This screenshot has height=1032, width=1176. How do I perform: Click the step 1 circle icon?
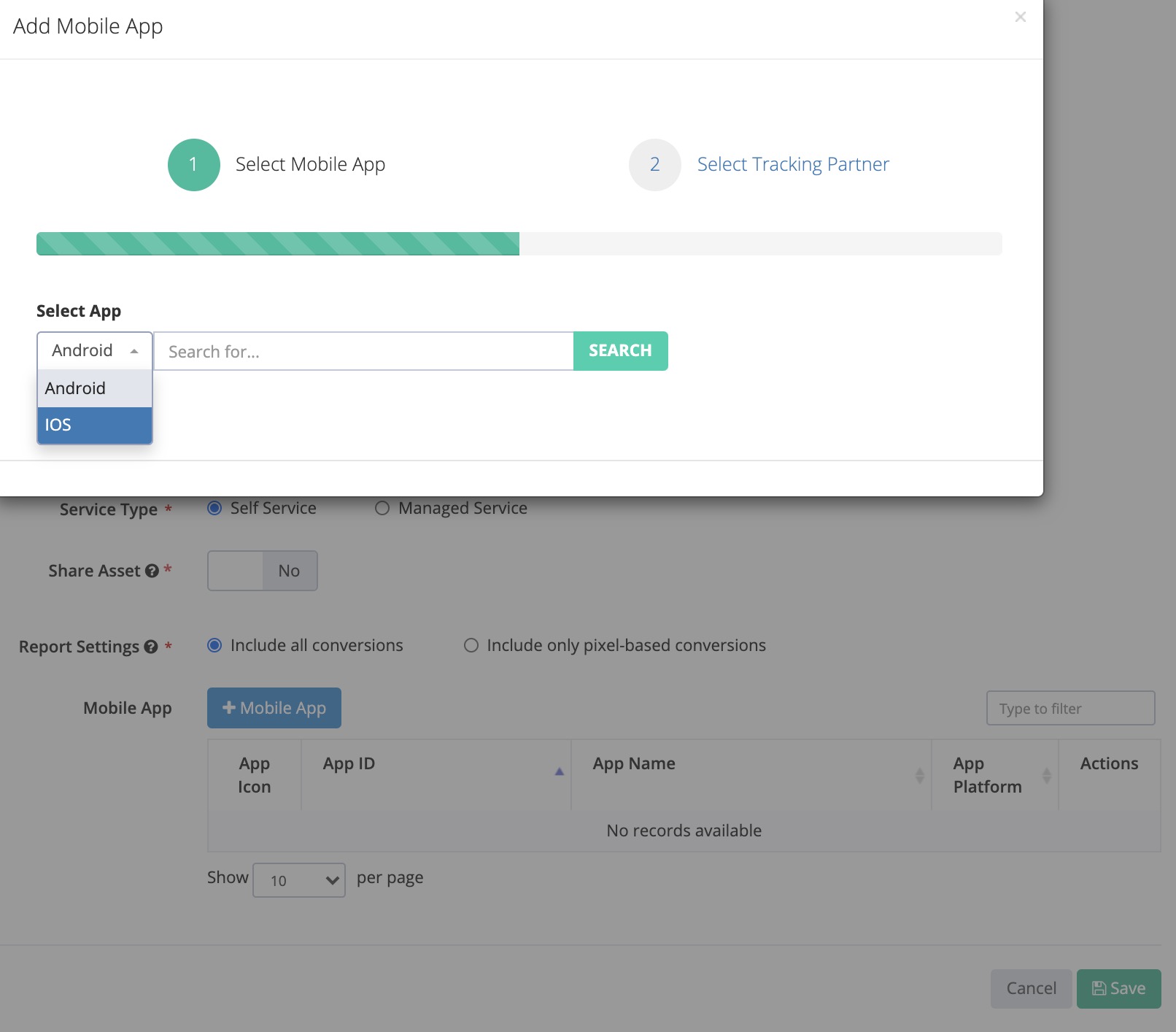click(x=193, y=165)
